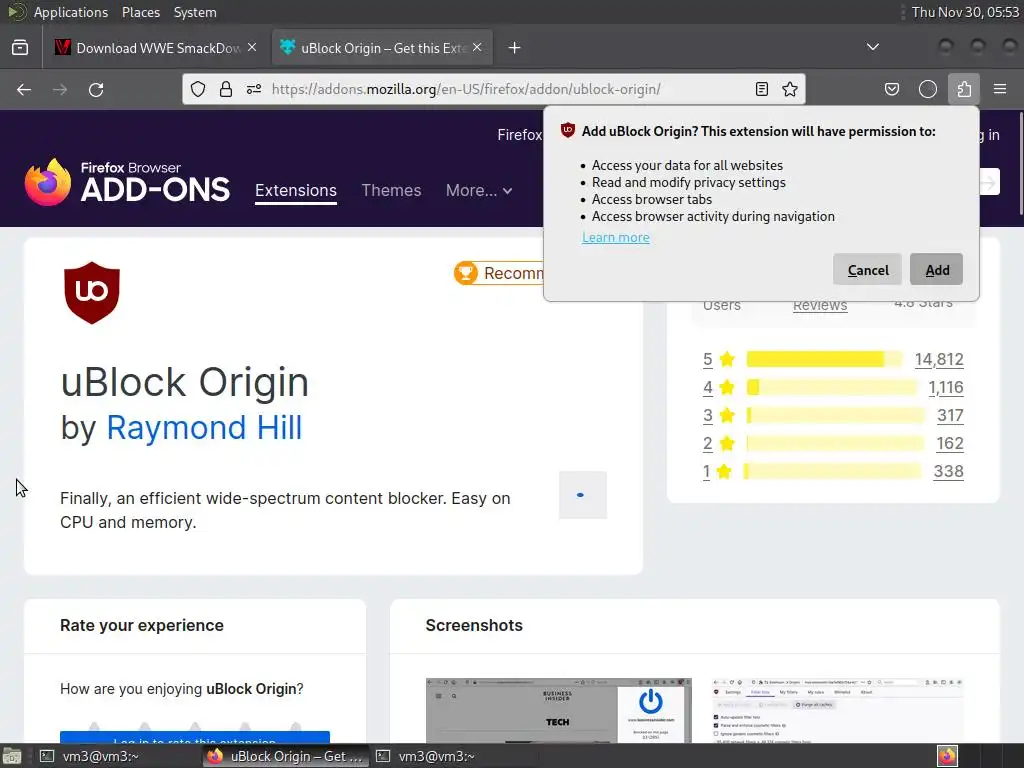
Task: Open the 338 one-star reviews count
Action: tap(949, 472)
